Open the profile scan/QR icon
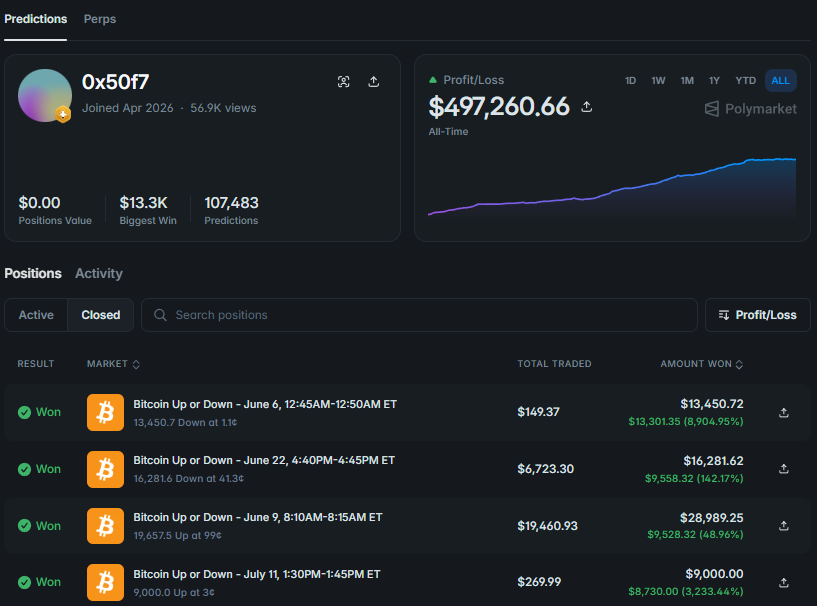817x606 pixels. [343, 81]
